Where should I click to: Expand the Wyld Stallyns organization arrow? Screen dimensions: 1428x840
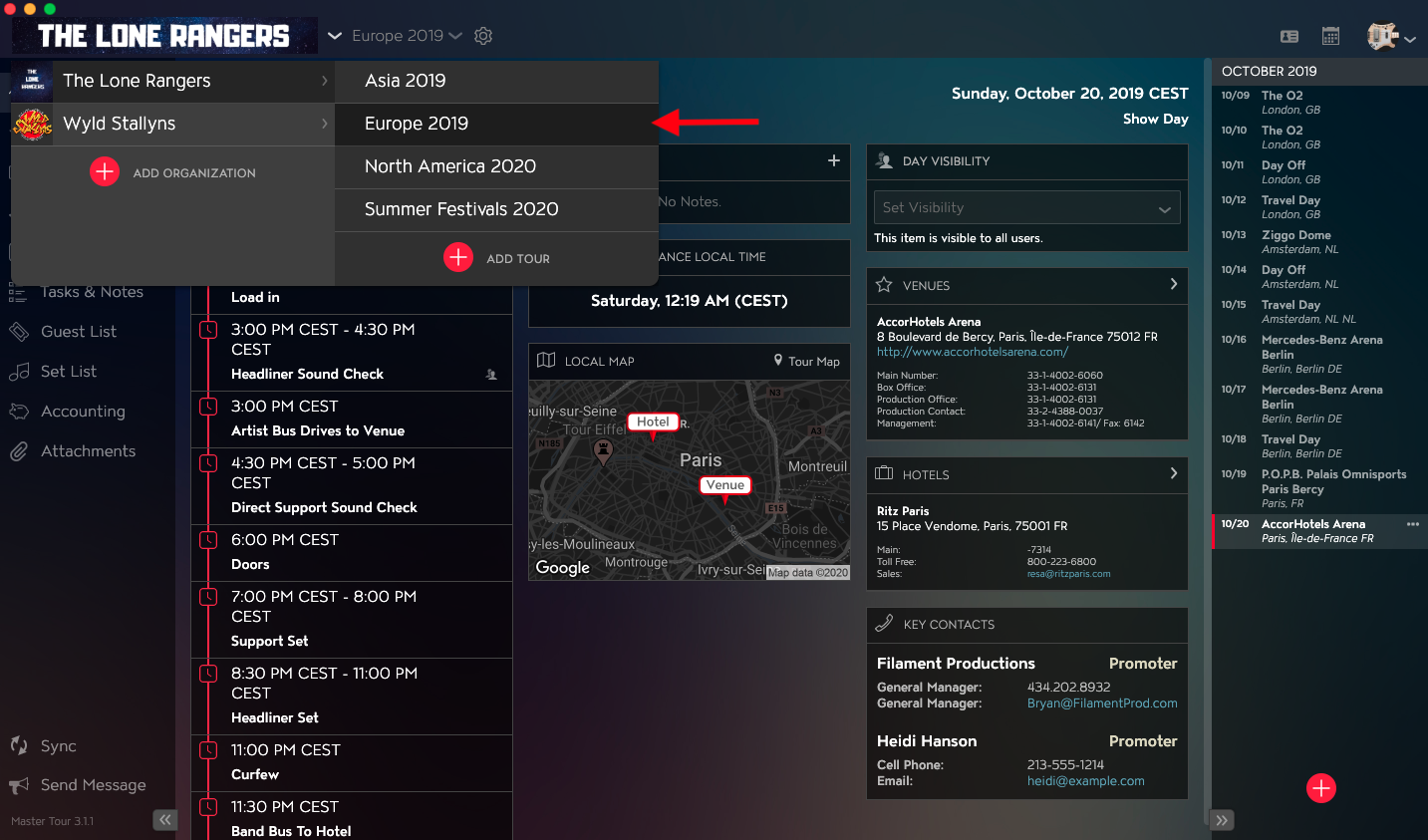(x=325, y=124)
